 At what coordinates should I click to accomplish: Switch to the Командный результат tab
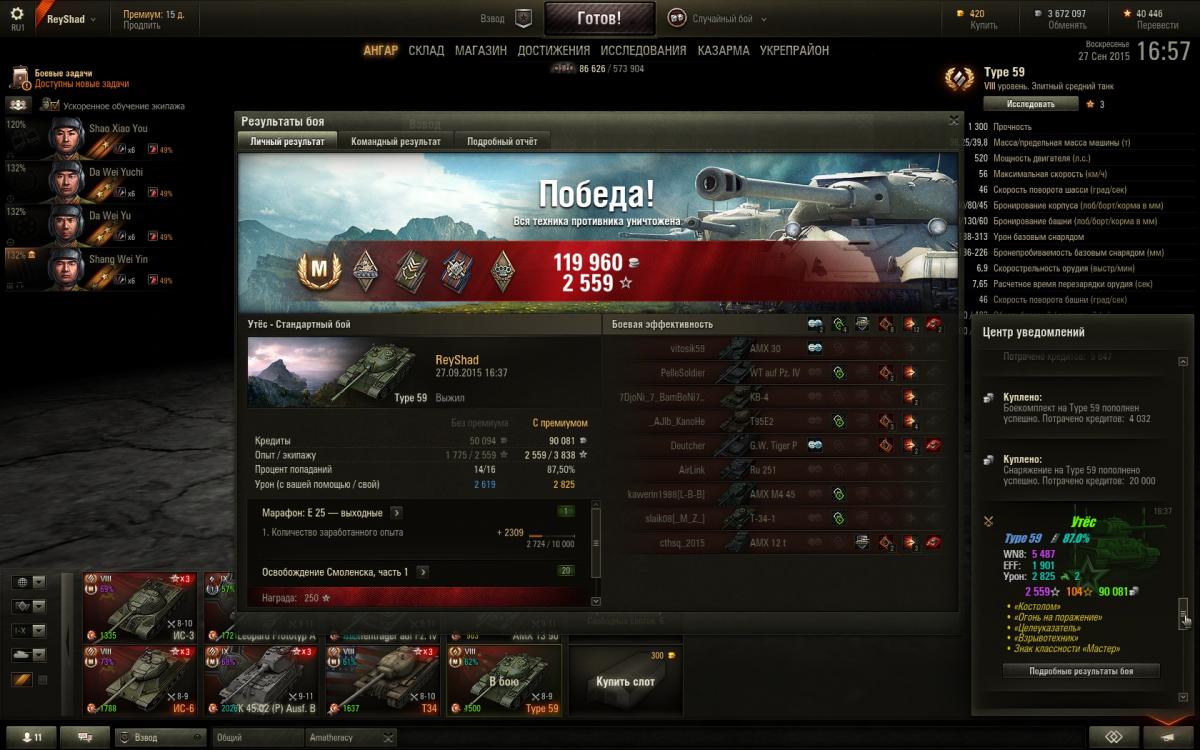coord(396,142)
